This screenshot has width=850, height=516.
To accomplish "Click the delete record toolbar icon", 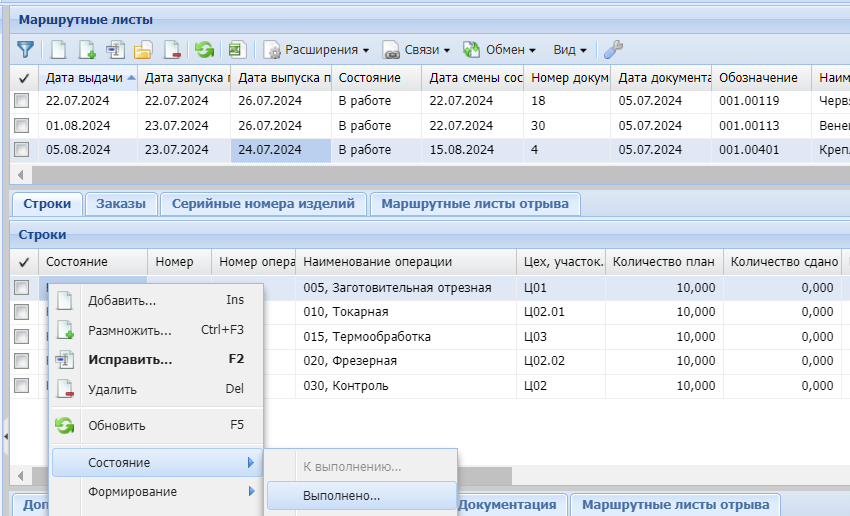I will click(x=171, y=49).
